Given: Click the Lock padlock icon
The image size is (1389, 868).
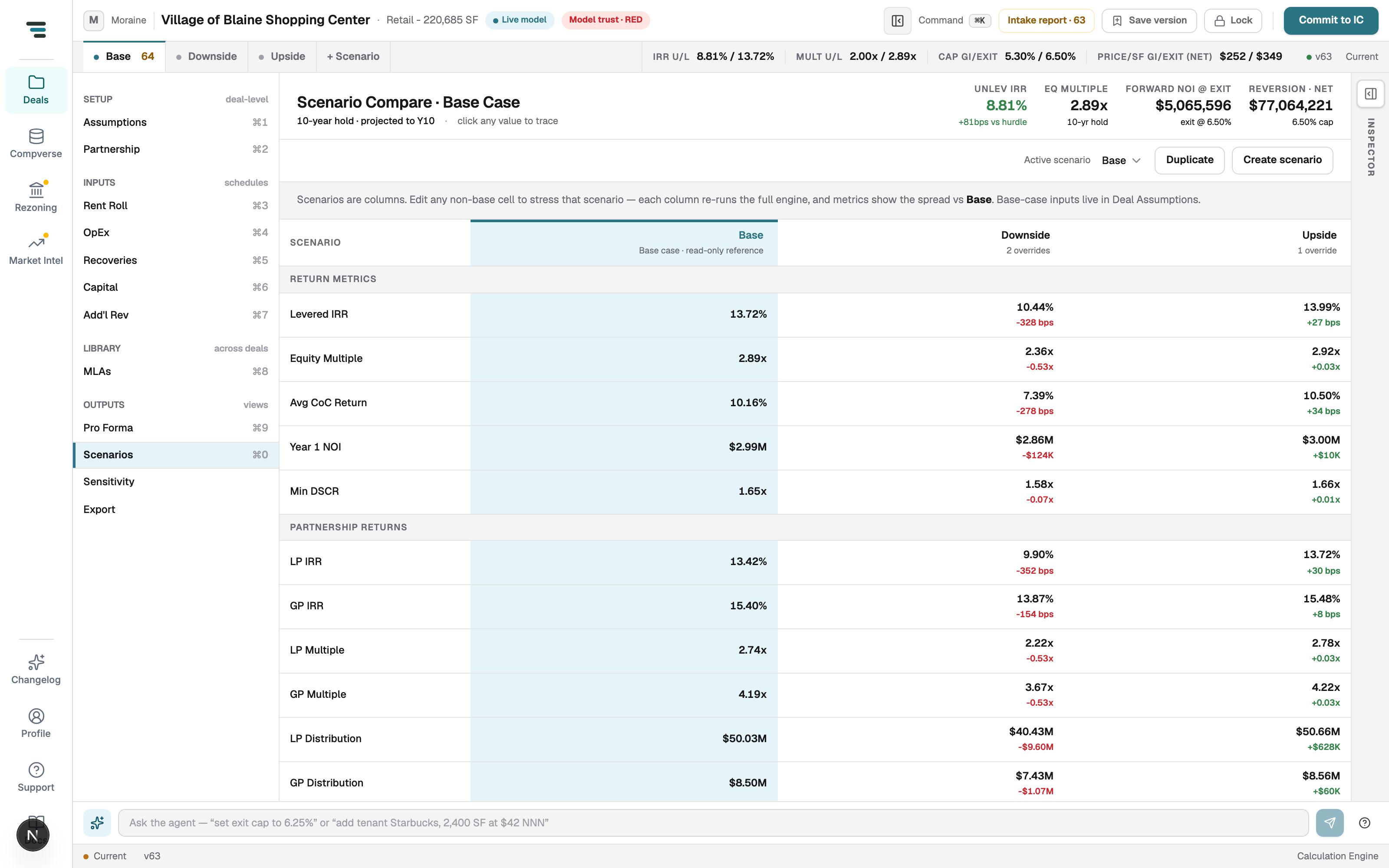Looking at the screenshot, I should pos(1219,21).
